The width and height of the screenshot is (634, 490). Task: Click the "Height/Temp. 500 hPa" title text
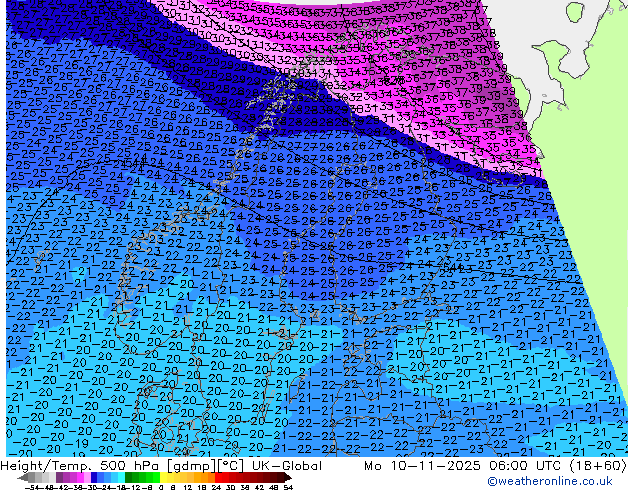[x=82, y=466]
